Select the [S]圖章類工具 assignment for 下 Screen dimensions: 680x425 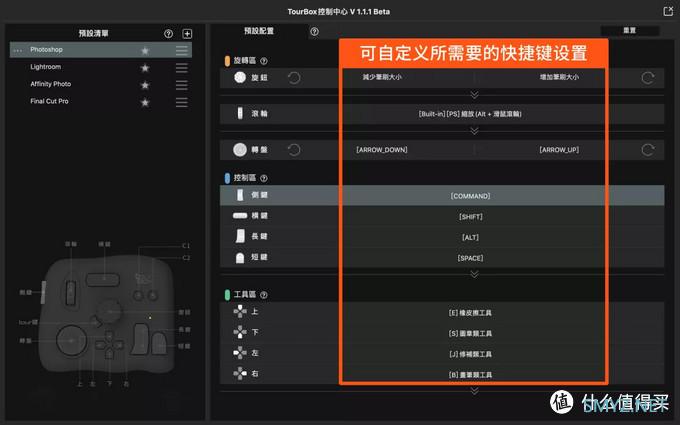(470, 333)
